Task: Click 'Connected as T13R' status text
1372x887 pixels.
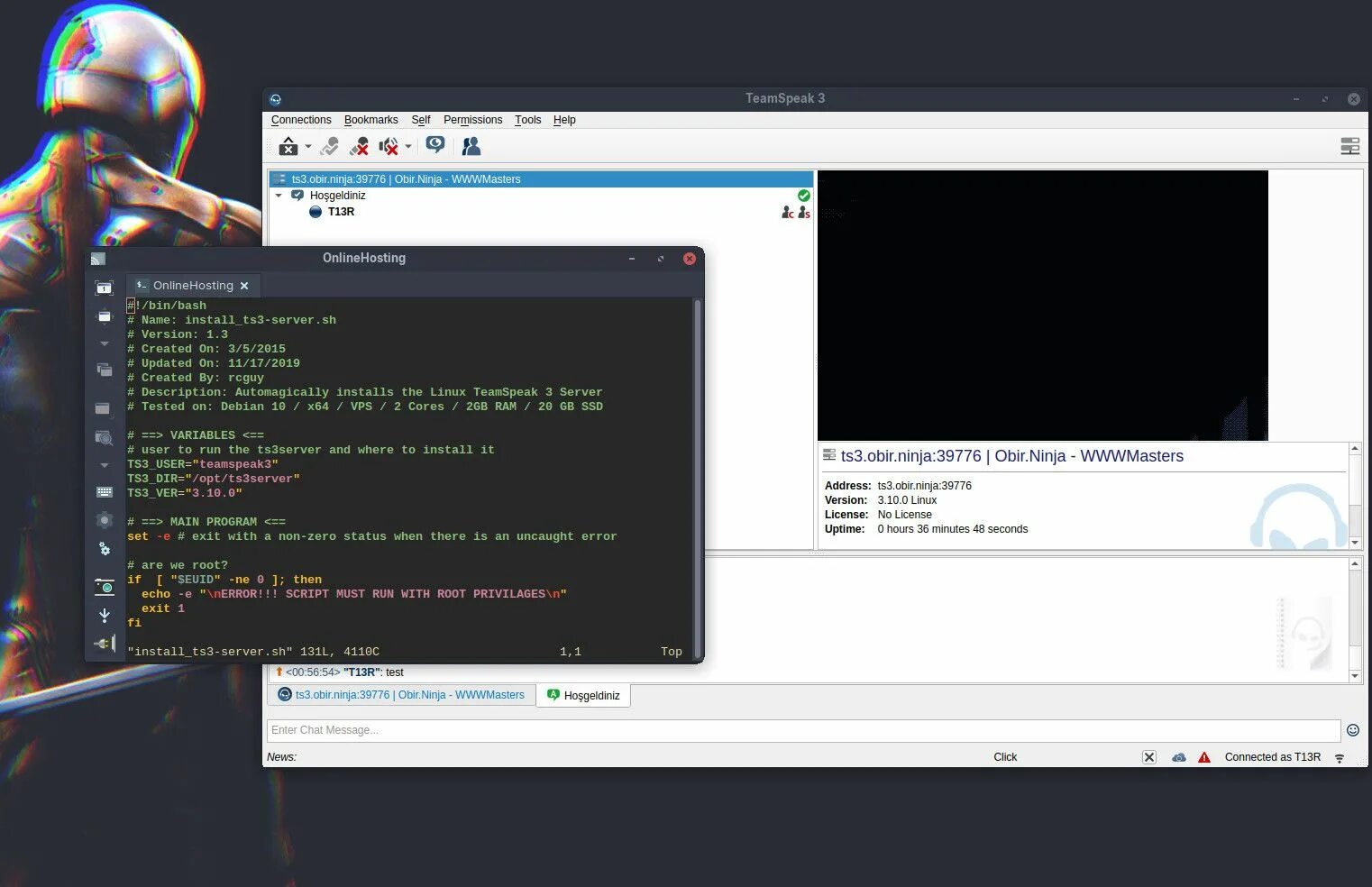Action: [x=1272, y=757]
